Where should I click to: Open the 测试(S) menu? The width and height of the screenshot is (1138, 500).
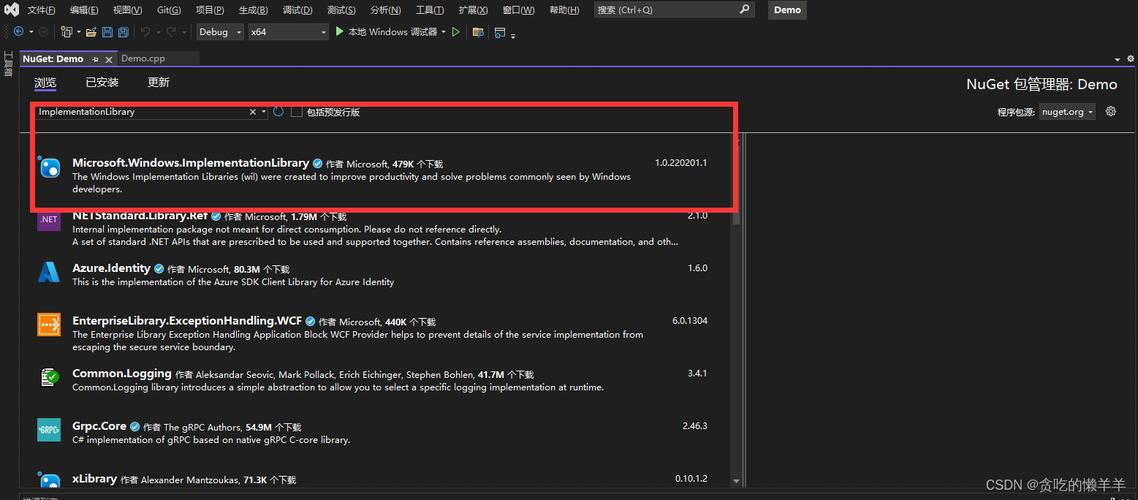[x=341, y=10]
